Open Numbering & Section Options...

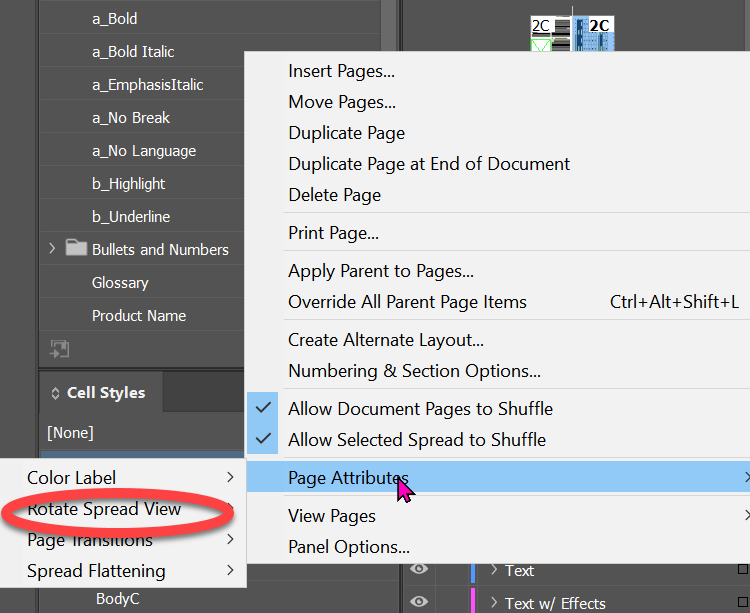(414, 371)
